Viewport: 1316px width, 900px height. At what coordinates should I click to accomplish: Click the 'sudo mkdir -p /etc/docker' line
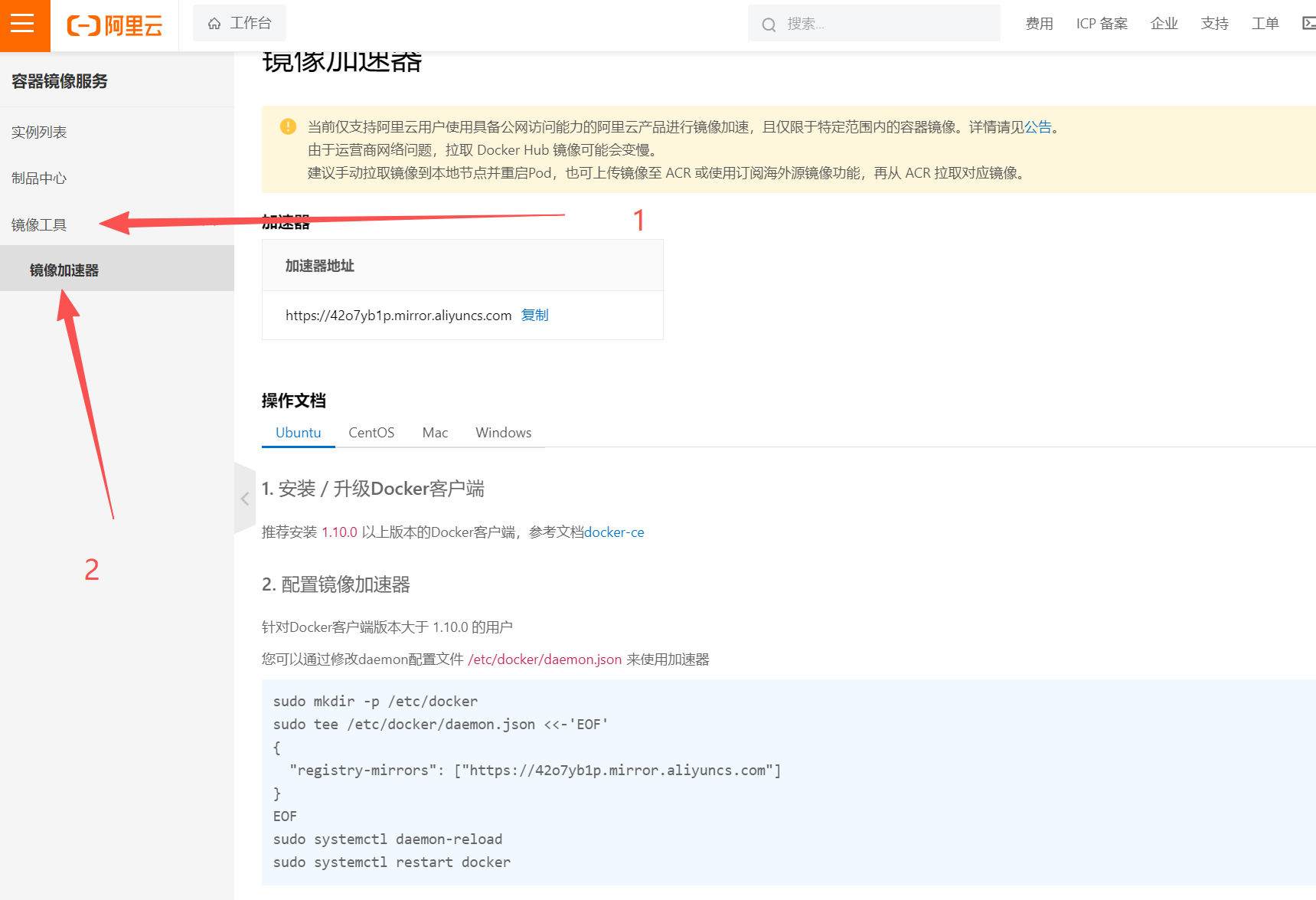(x=375, y=702)
